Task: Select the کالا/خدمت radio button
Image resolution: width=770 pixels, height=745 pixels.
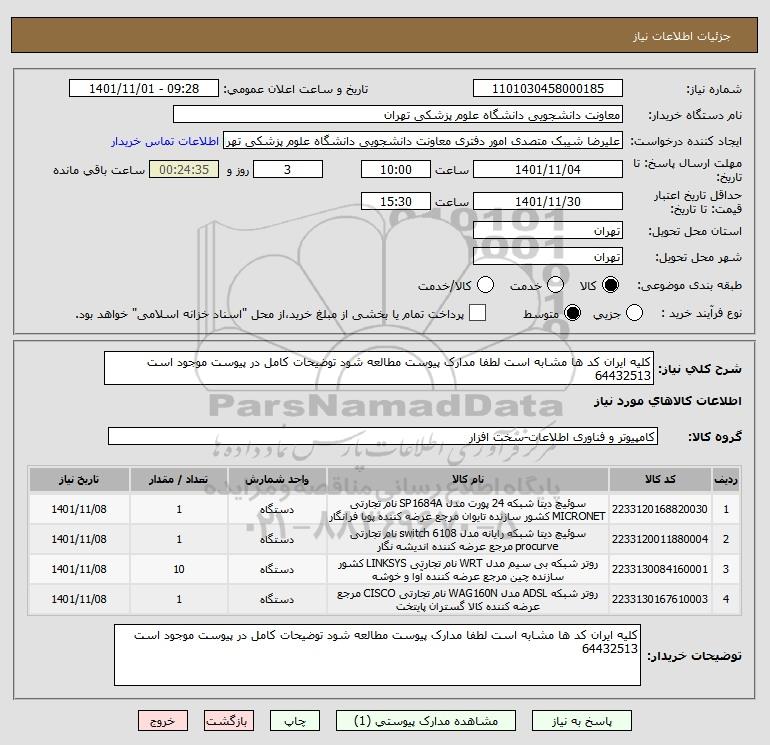Action: (x=485, y=285)
